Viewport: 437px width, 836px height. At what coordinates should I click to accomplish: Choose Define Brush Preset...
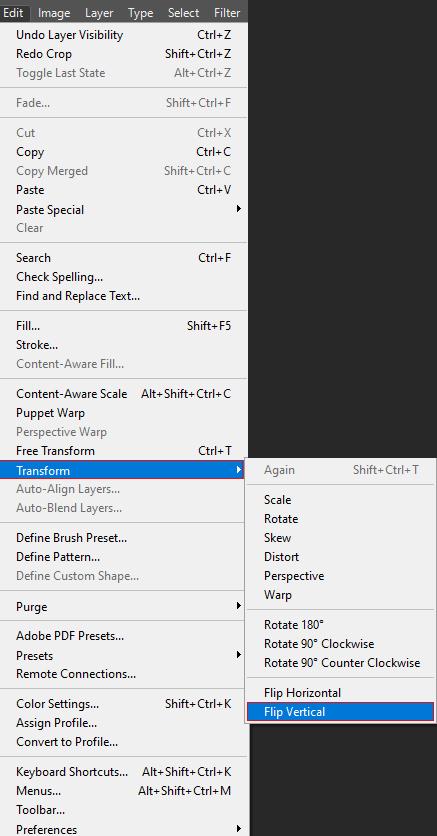tap(124, 537)
